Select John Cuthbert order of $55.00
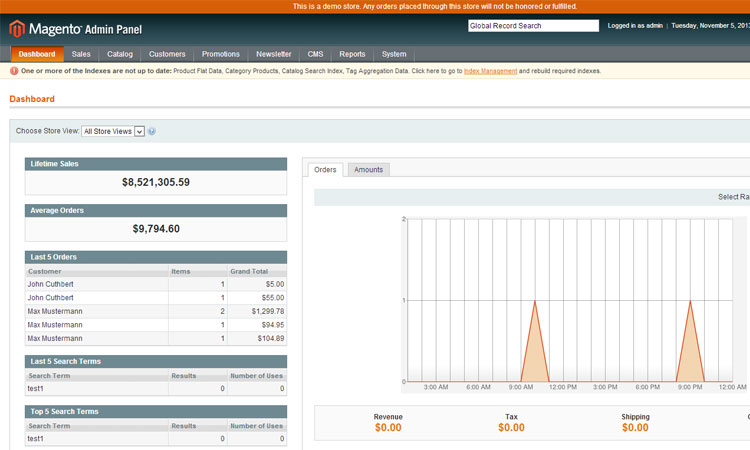750x450 pixels. (156, 297)
